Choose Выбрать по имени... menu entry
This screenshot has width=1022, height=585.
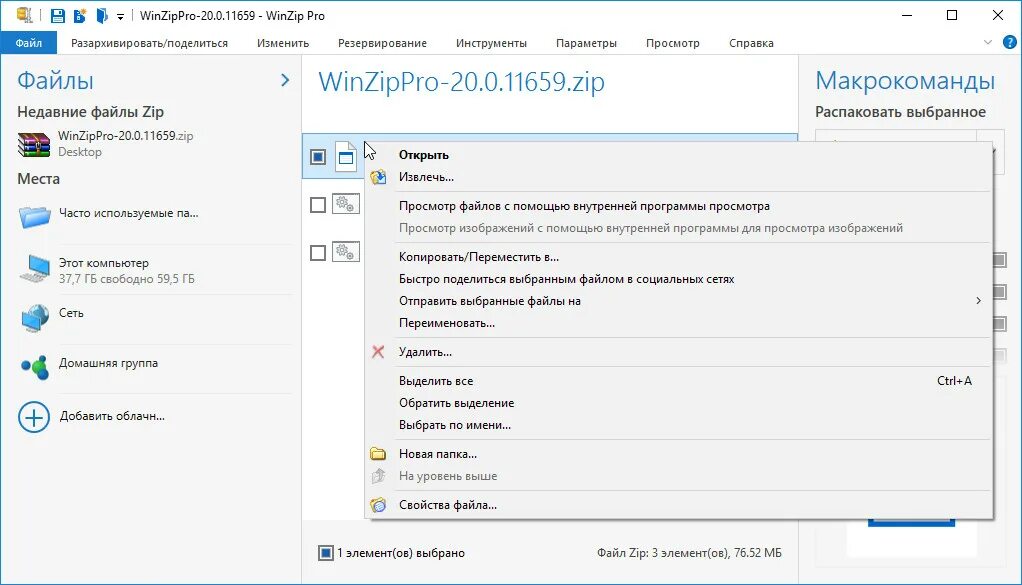pos(678,425)
